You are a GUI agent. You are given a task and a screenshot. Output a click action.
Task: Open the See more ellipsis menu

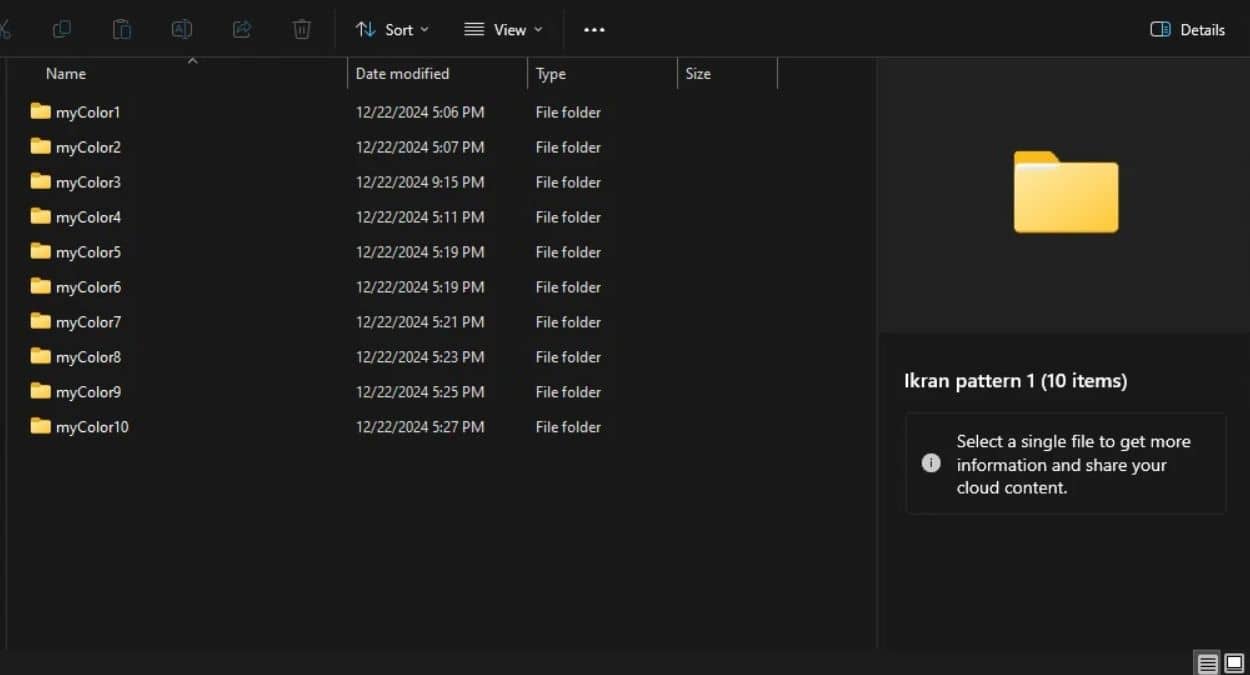tap(594, 29)
